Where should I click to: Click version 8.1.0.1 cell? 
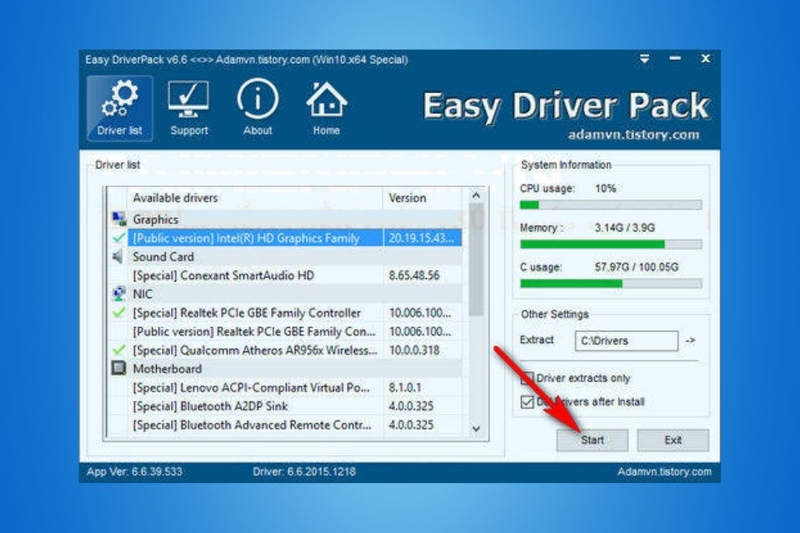(x=405, y=388)
